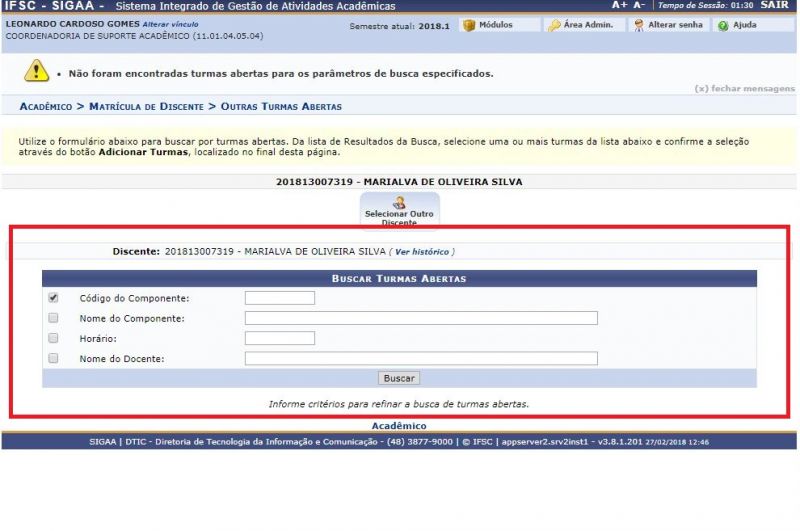The image size is (800, 531).
Task: Check the Horário checkbox
Action: click(x=53, y=338)
